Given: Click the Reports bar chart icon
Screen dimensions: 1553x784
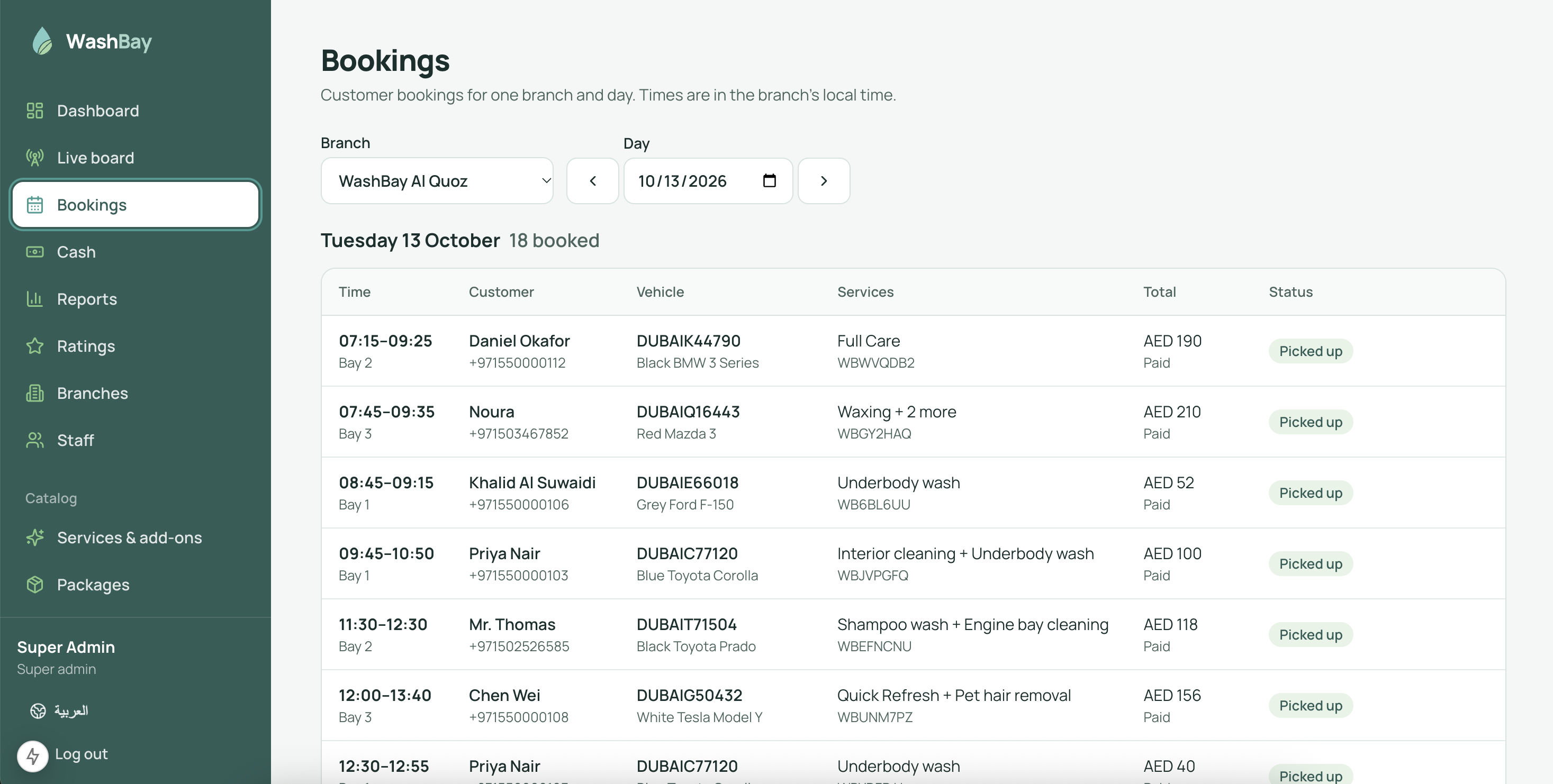Looking at the screenshot, I should 35,299.
